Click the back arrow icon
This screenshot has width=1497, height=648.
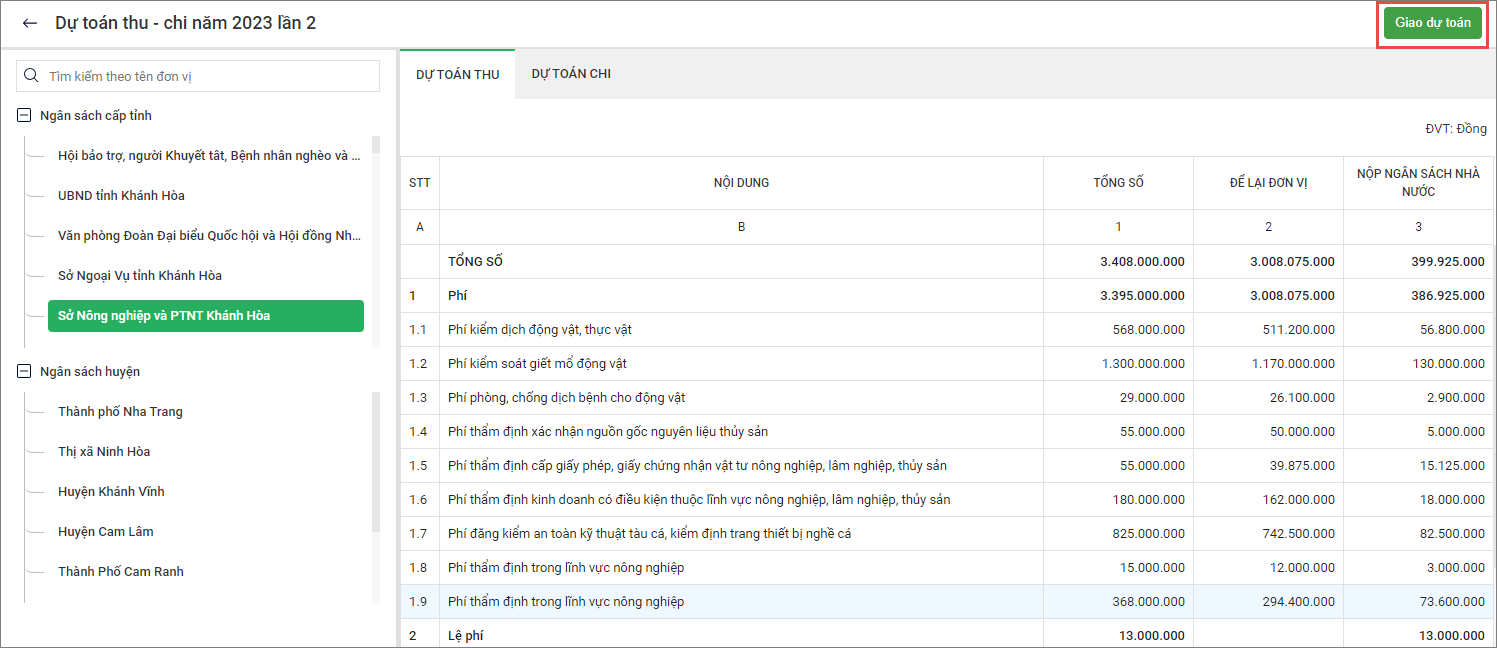[x=30, y=23]
